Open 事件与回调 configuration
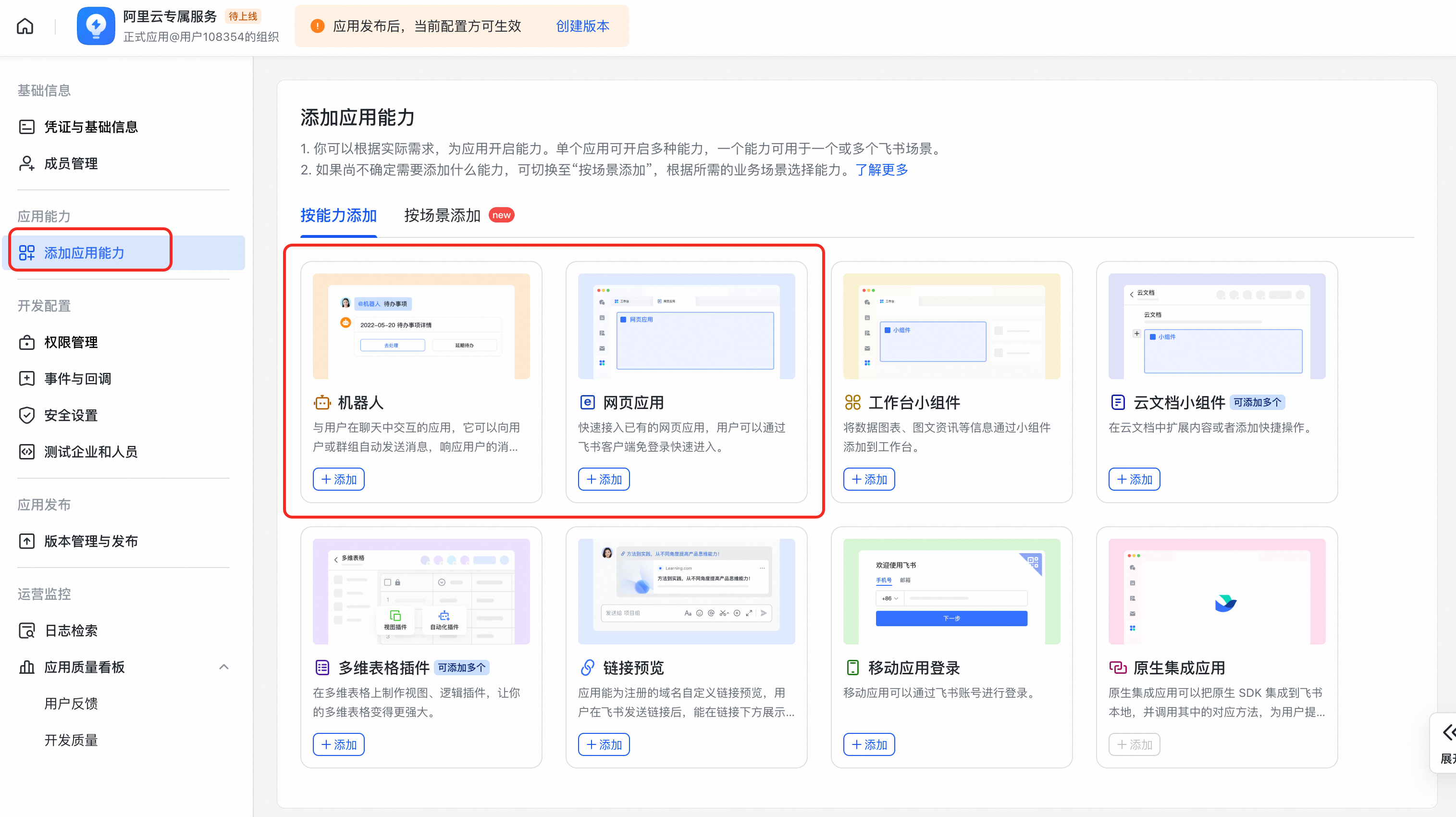The image size is (1456, 817). pos(77,379)
